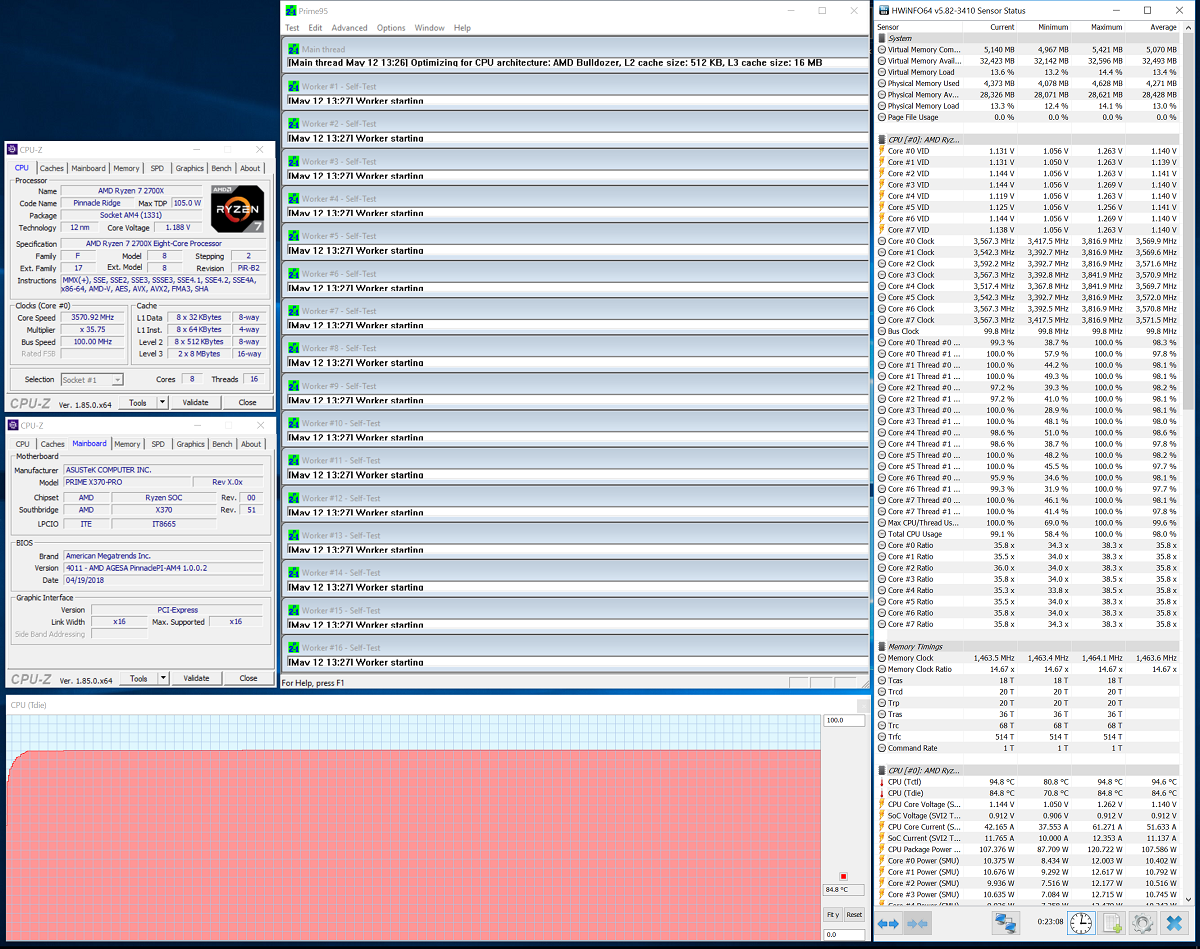The width and height of the screenshot is (1200, 949).
Task: Click the collapsing arrows icon in HWiNFO toolbar
Action: (917, 922)
